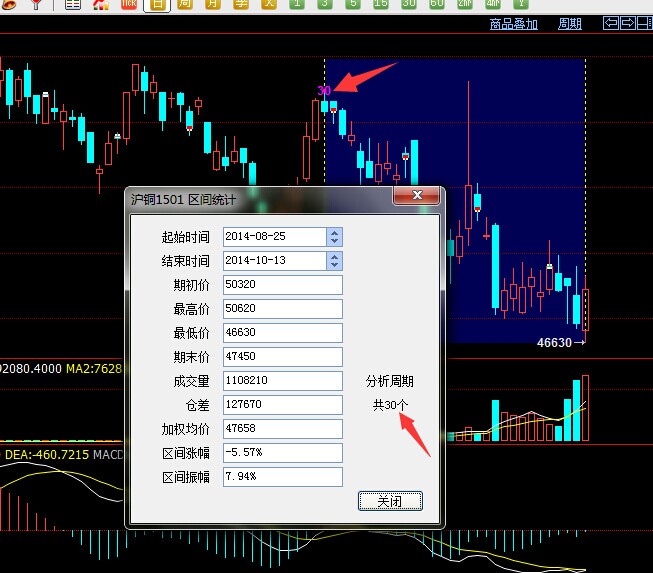Viewport: 653px width, 573px height.
Task: Select the 5-minute period button
Action: coord(353,5)
